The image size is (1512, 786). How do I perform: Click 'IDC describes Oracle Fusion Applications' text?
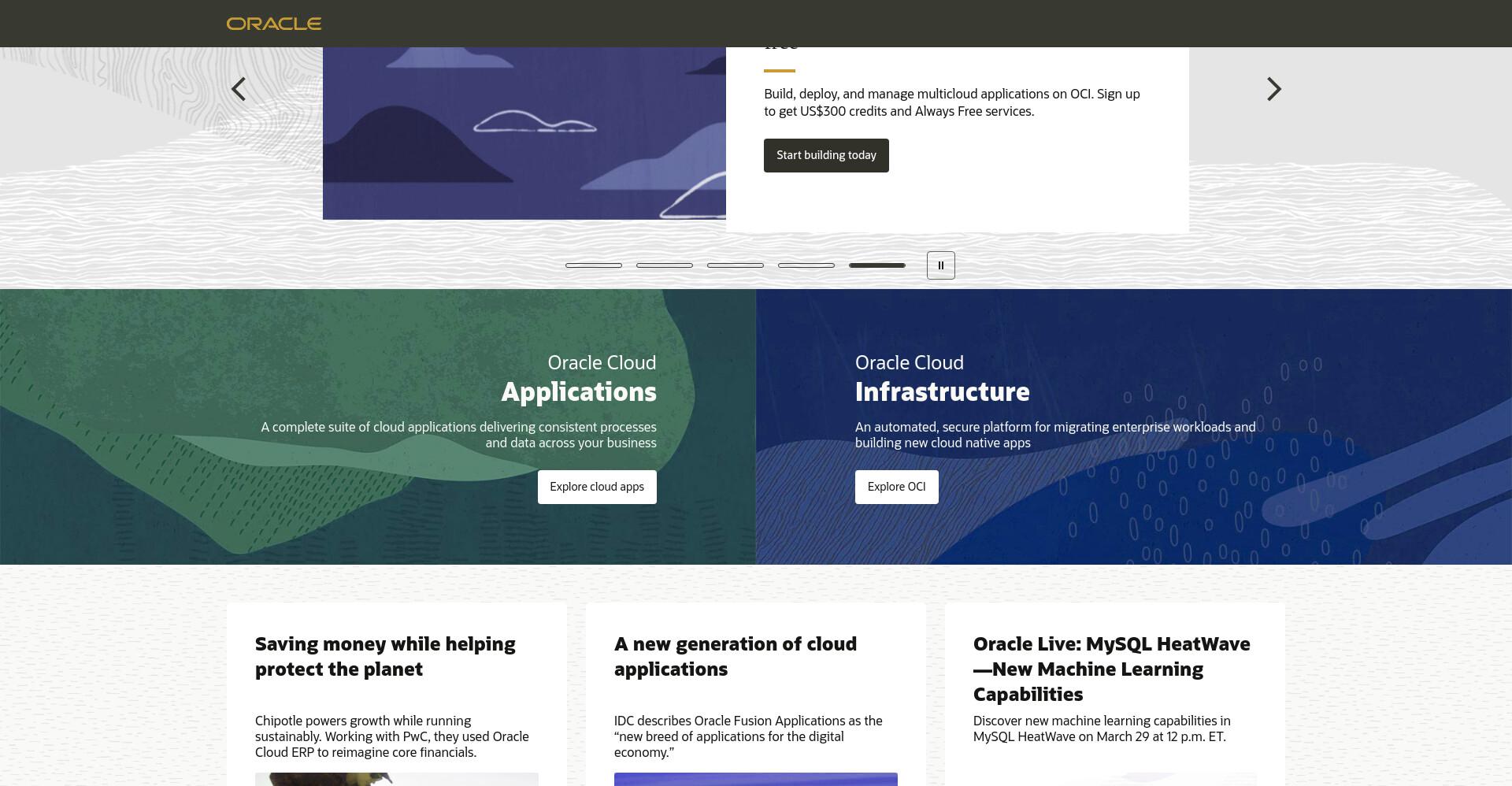click(748, 736)
